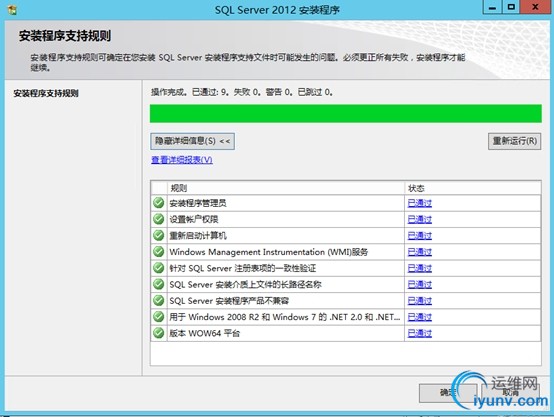Select 安装程序支持规则 step in left pane
554x417 pixels.
pyautogui.click(x=46, y=94)
